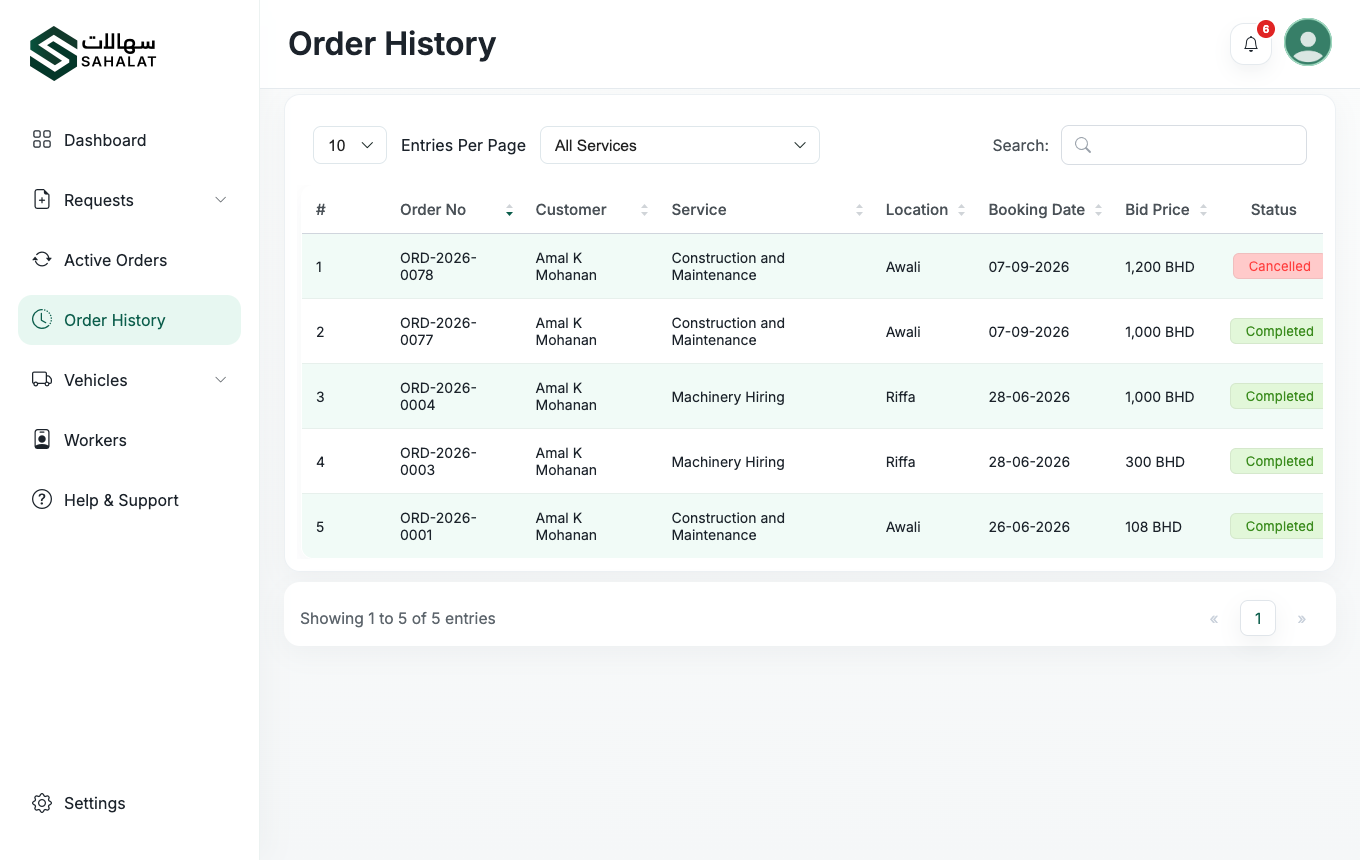This screenshot has width=1360, height=860.
Task: Open the entries per page dropdown
Action: (x=350, y=145)
